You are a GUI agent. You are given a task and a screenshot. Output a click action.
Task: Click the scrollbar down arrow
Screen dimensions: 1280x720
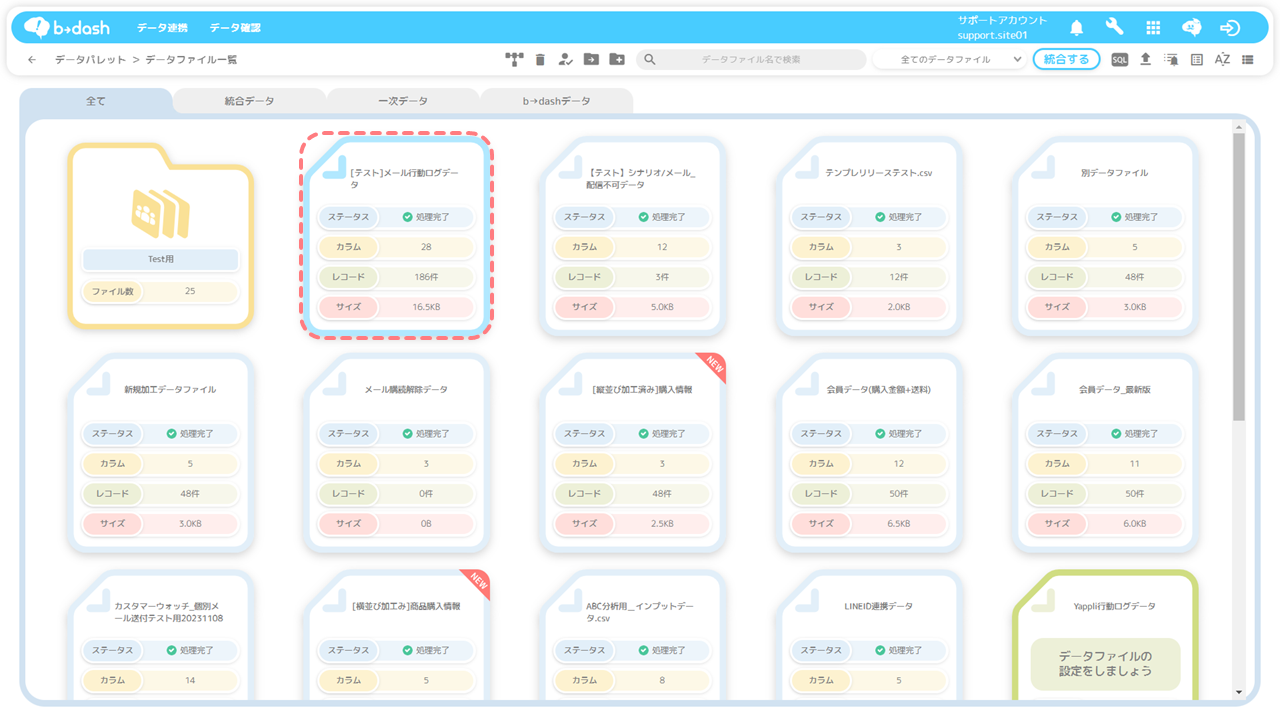click(1239, 692)
